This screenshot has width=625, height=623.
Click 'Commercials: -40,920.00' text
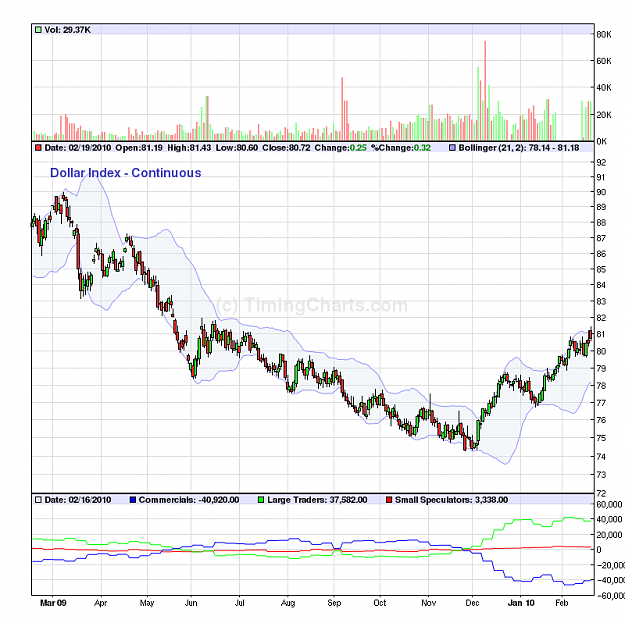point(189,500)
